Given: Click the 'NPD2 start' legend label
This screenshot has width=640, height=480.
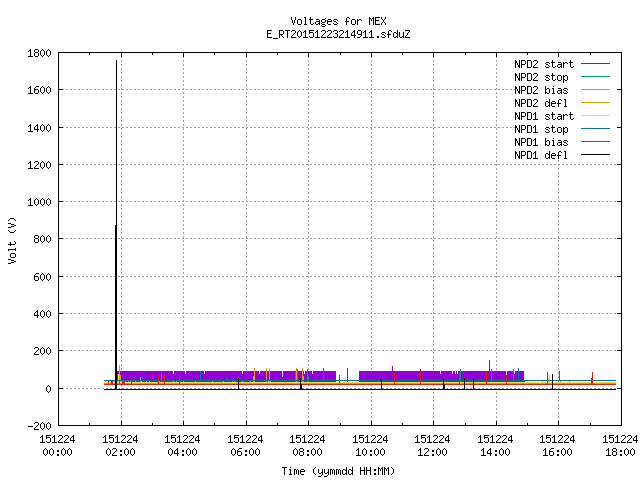Looking at the screenshot, I should [544, 64].
